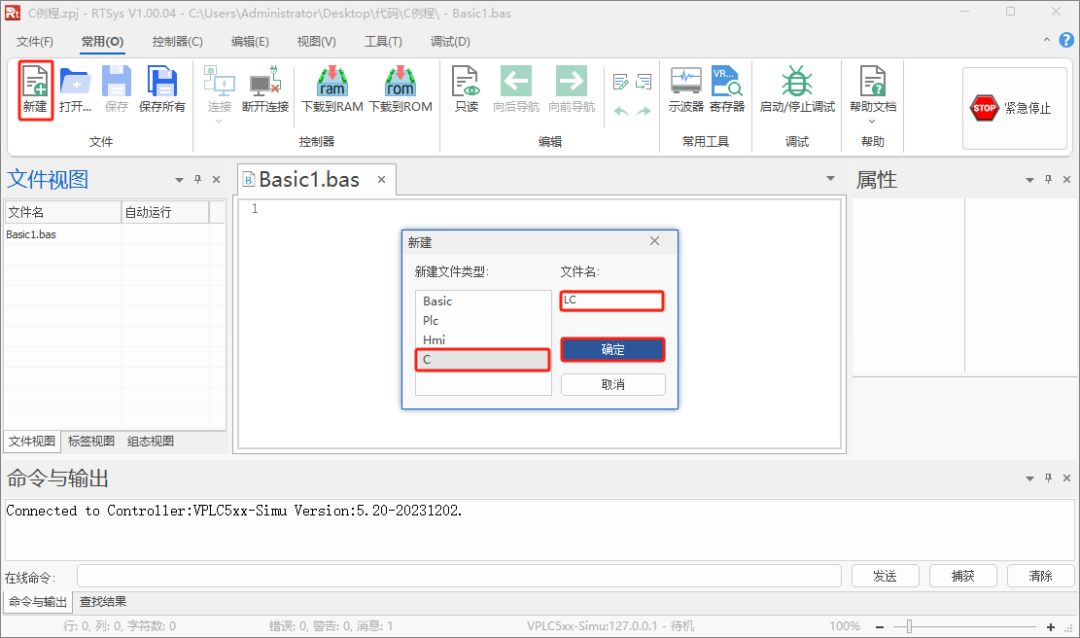This screenshot has width=1080, height=638.
Task: Click the 保存 save icon
Action: point(116,81)
